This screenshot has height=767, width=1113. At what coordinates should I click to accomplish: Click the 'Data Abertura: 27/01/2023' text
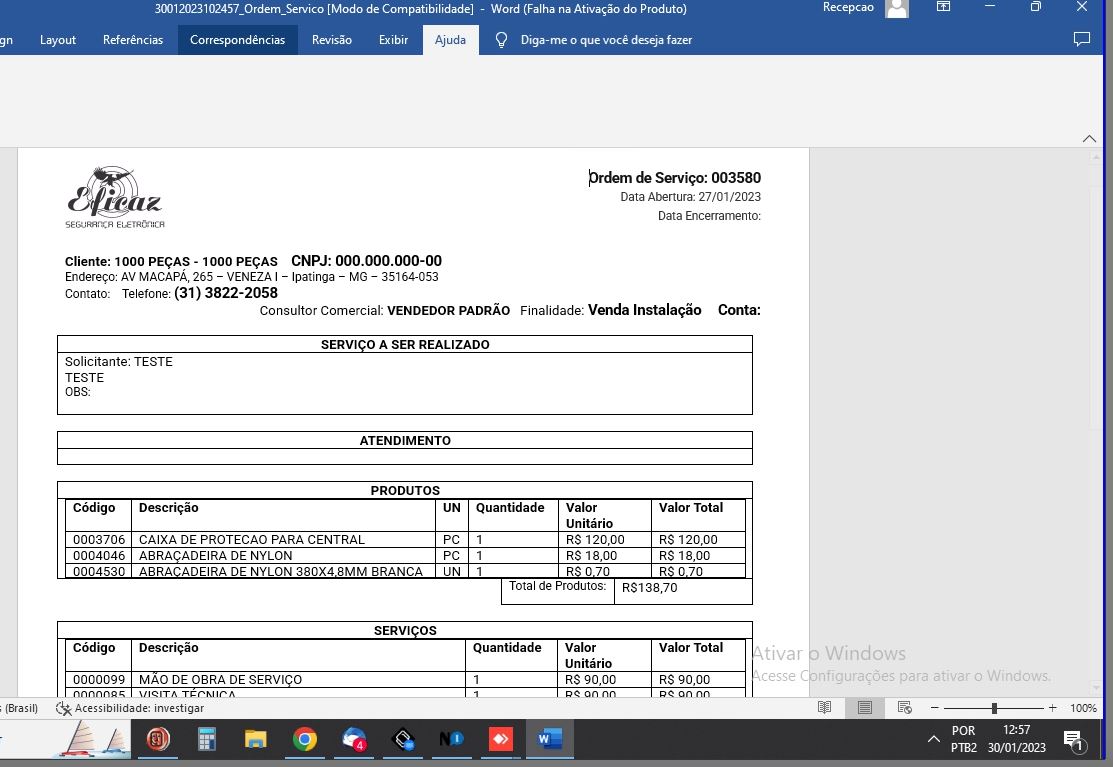pyautogui.click(x=691, y=197)
